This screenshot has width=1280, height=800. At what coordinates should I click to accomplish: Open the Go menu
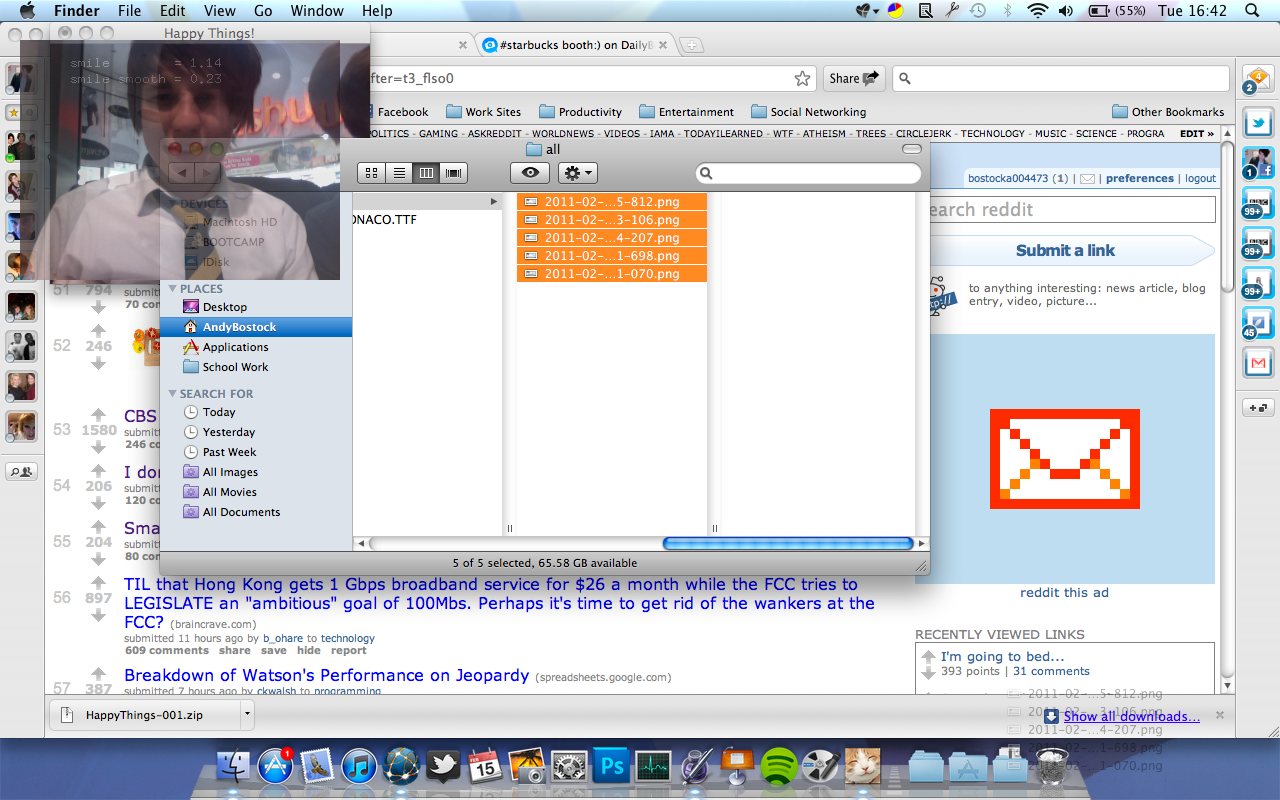click(263, 11)
